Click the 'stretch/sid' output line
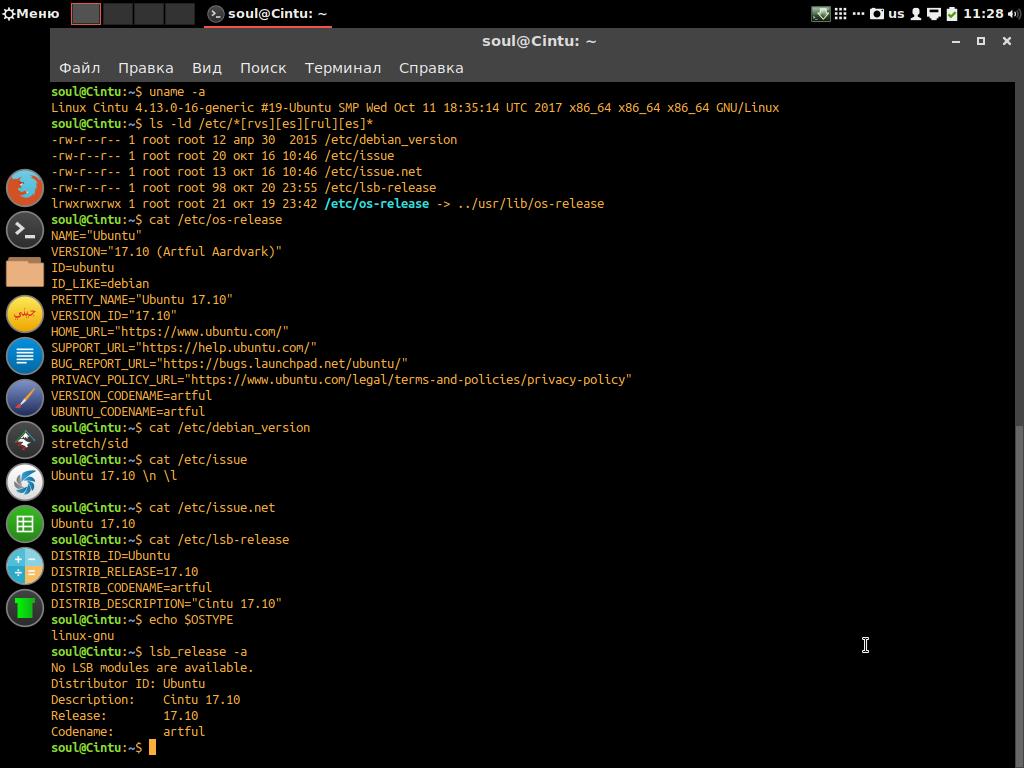The width and height of the screenshot is (1024, 768). [x=89, y=443]
